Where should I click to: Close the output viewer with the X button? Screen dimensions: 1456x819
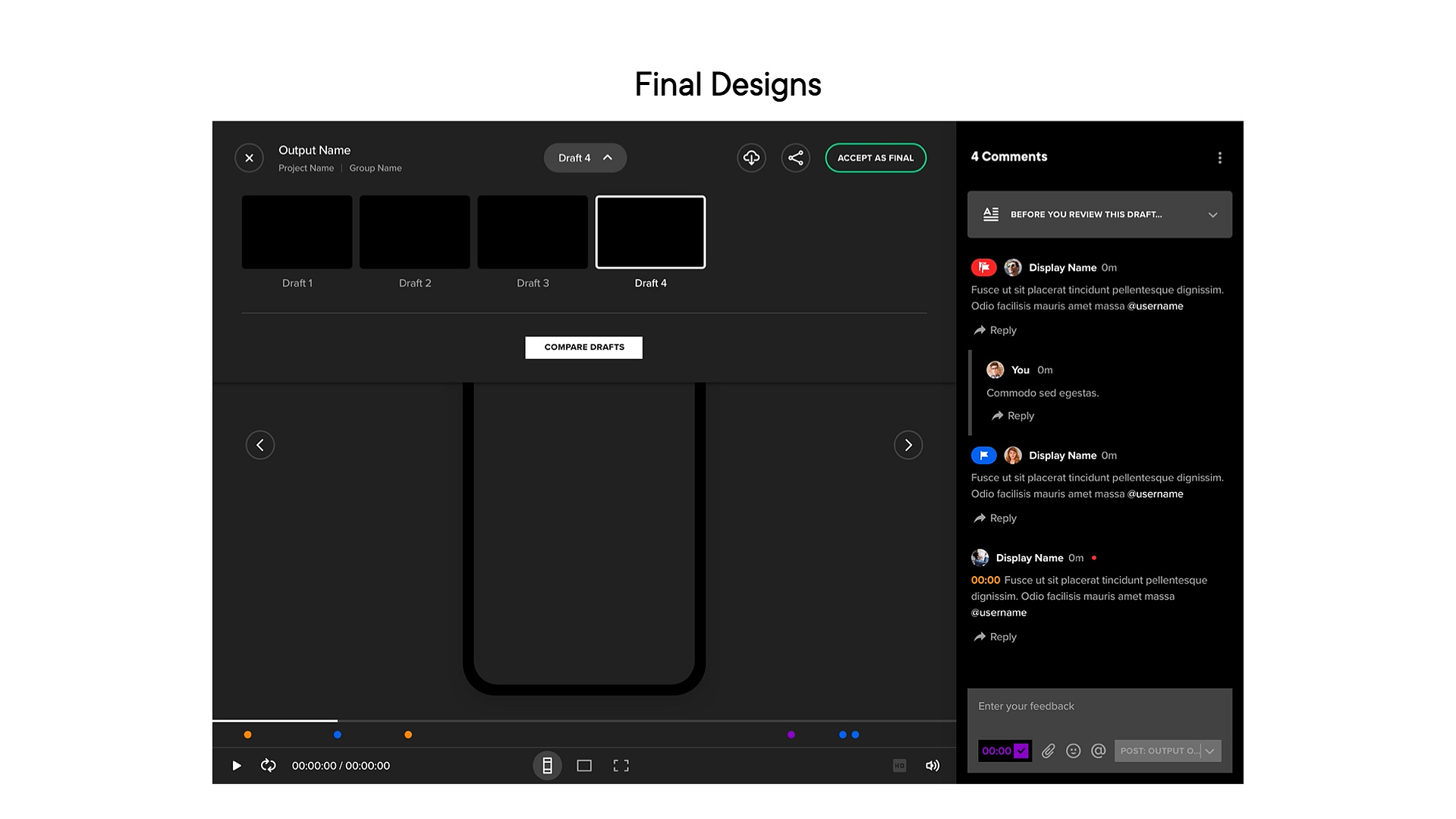pos(249,158)
